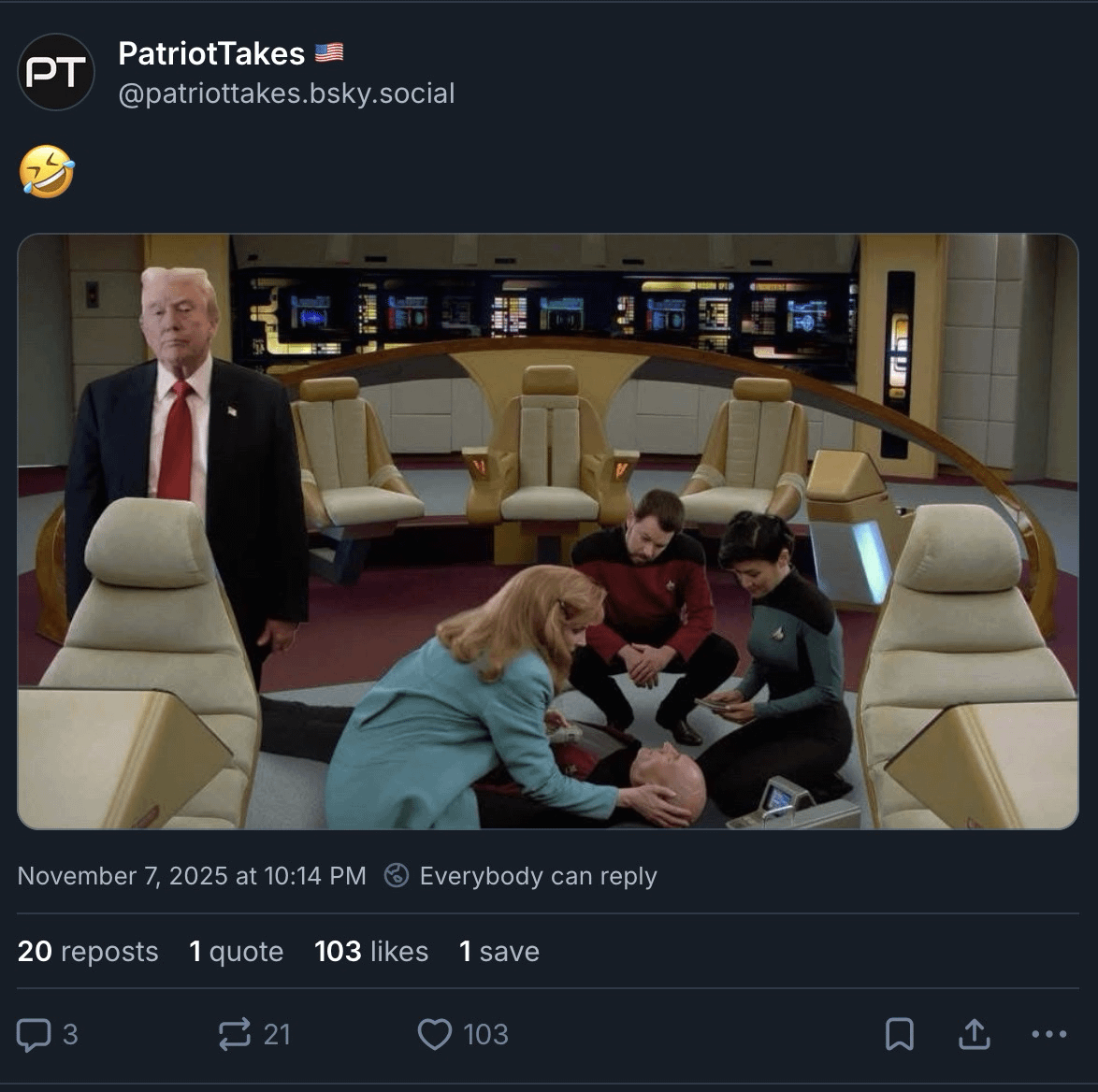This screenshot has height=1092, width=1098.
Task: Show the 1 quote post
Action: tap(236, 951)
